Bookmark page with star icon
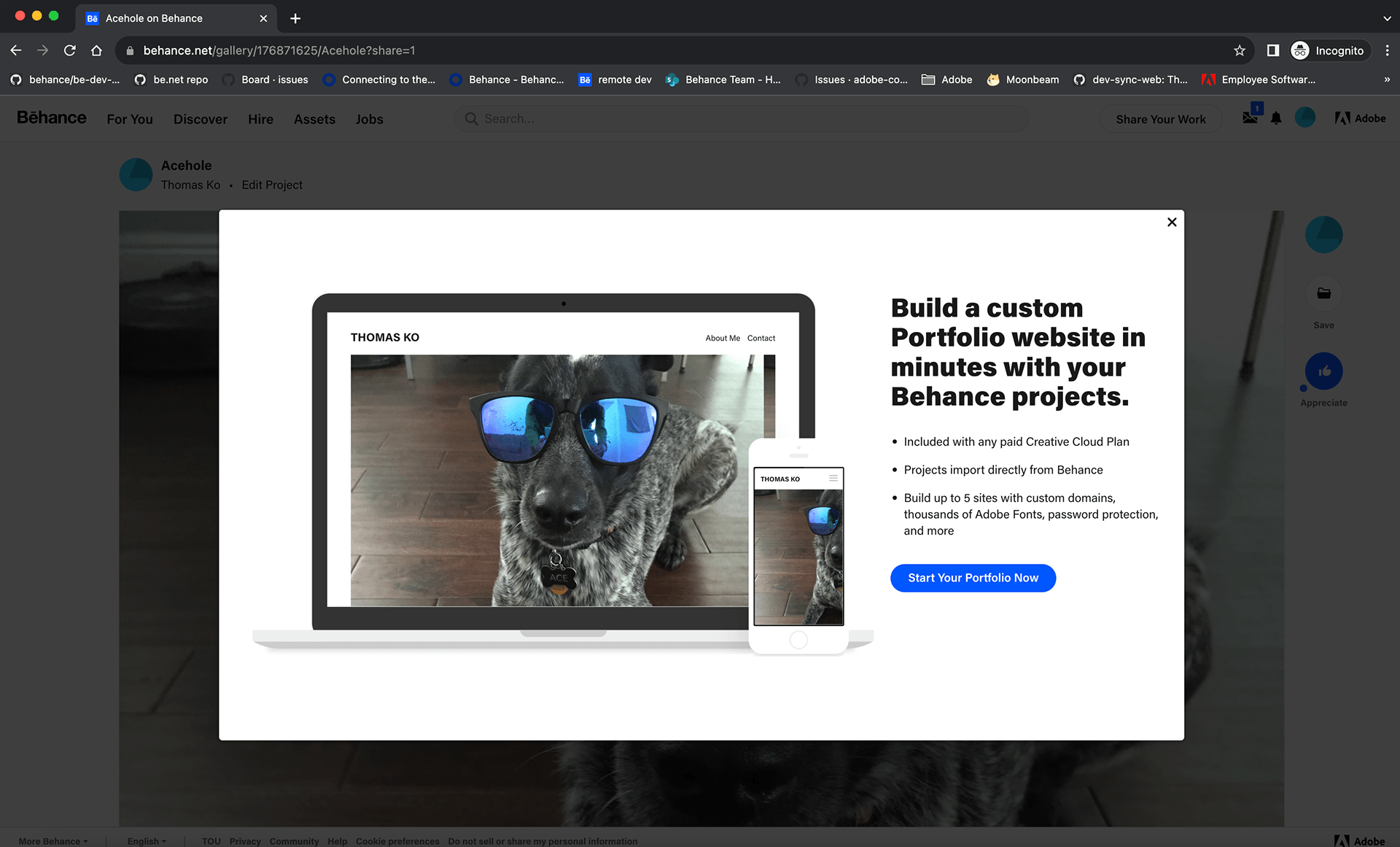1400x847 pixels. [x=1240, y=50]
